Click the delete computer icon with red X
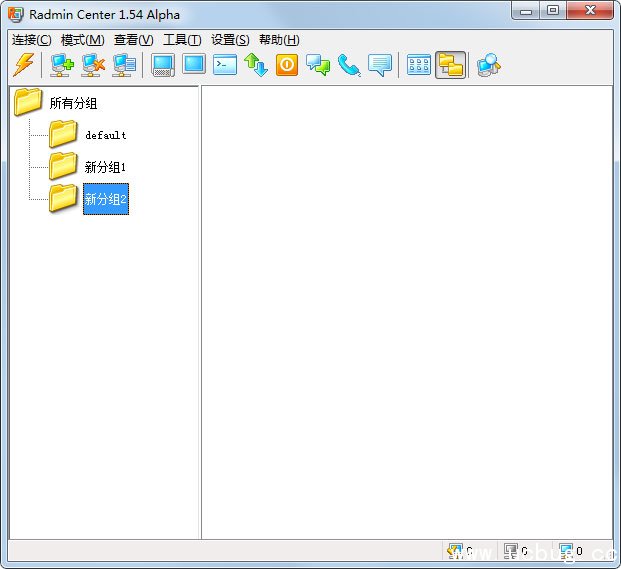This screenshot has width=621, height=569. tap(93, 65)
